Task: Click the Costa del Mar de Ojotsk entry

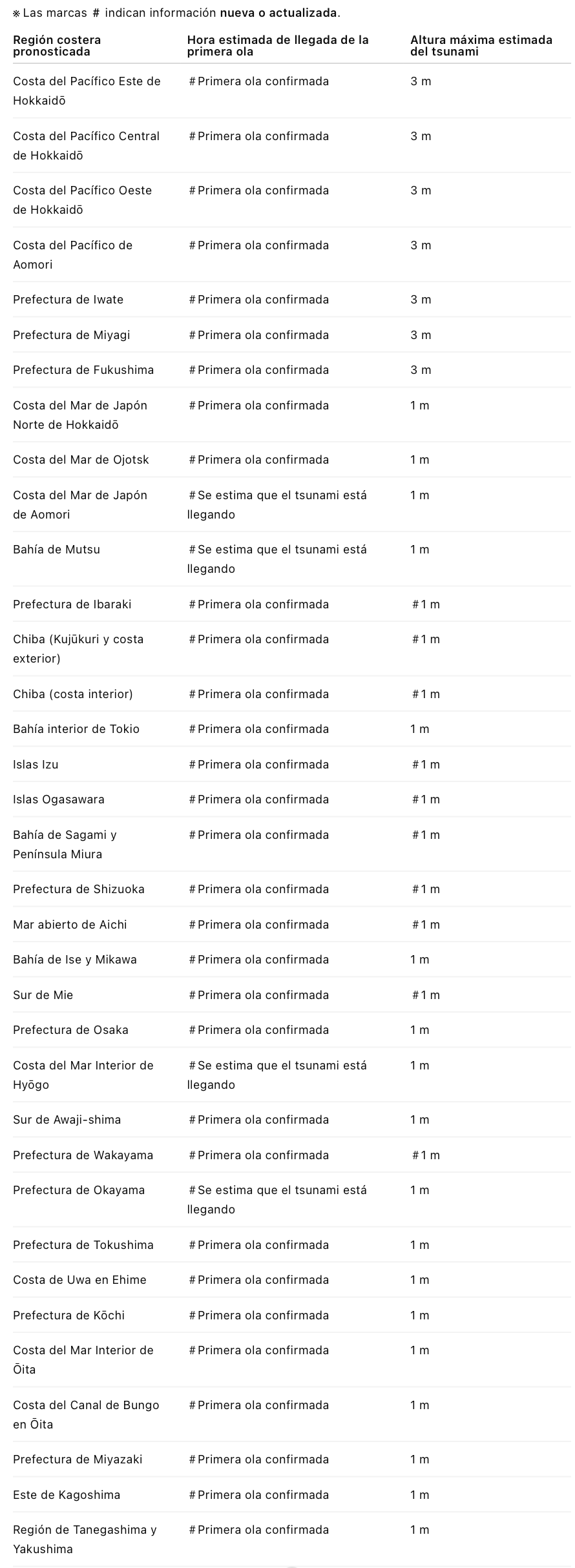Action: 81,460
